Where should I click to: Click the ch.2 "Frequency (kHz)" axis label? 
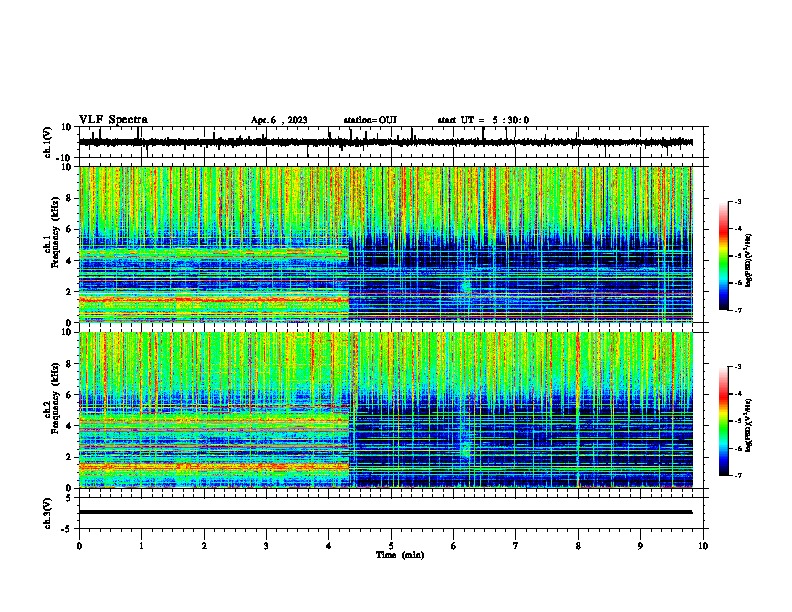(55, 398)
